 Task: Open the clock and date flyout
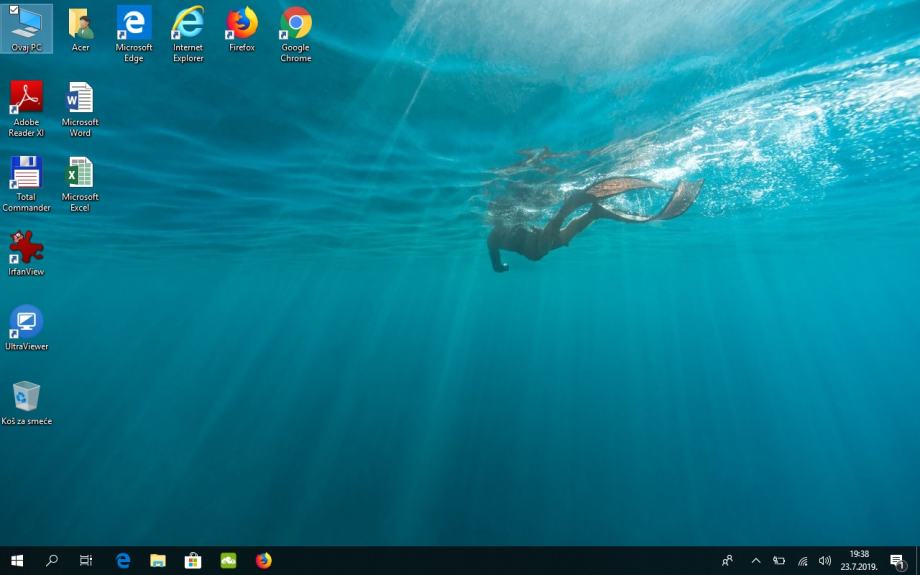coord(859,561)
